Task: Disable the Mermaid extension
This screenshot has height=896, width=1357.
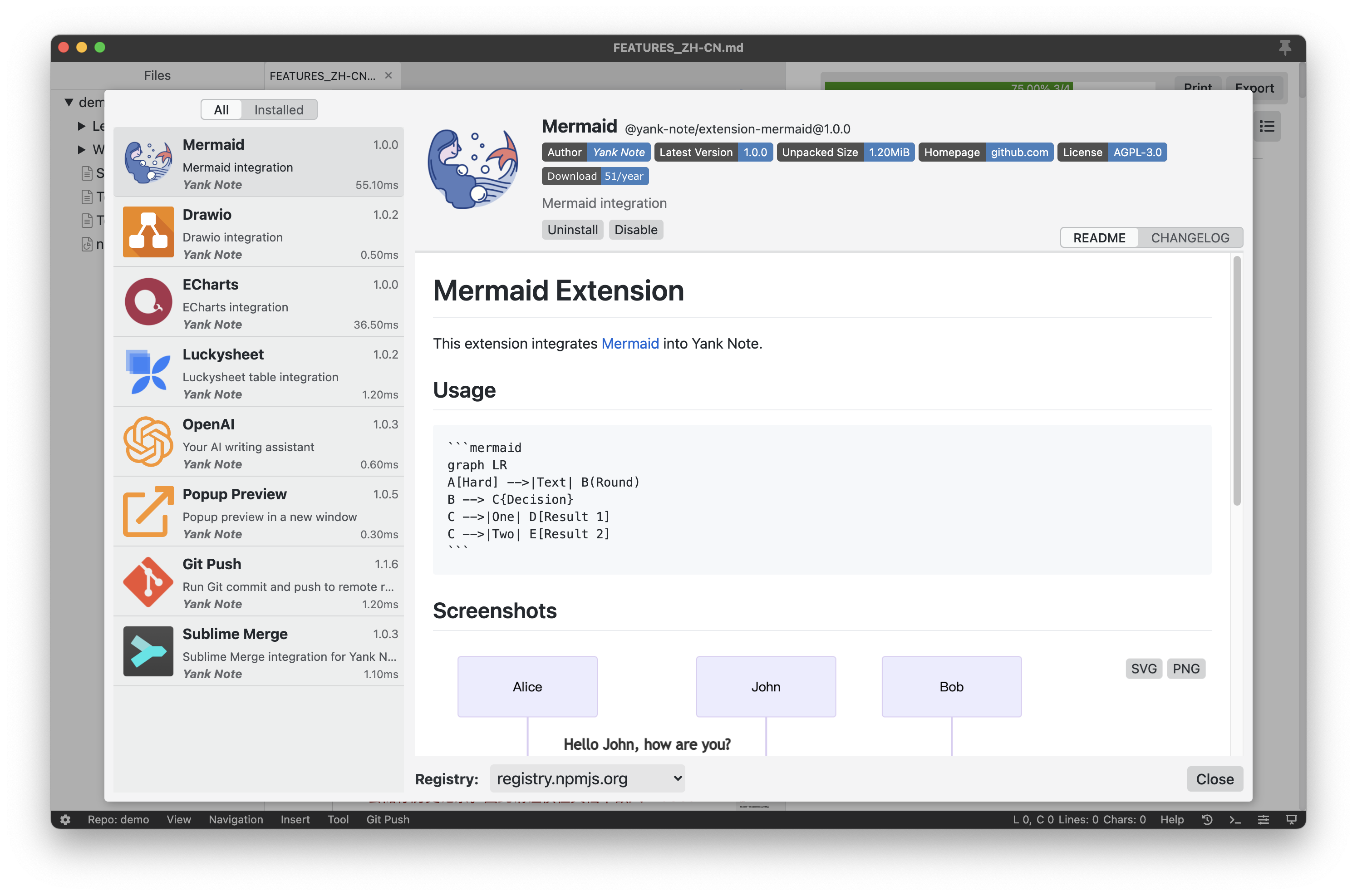Action: click(636, 229)
